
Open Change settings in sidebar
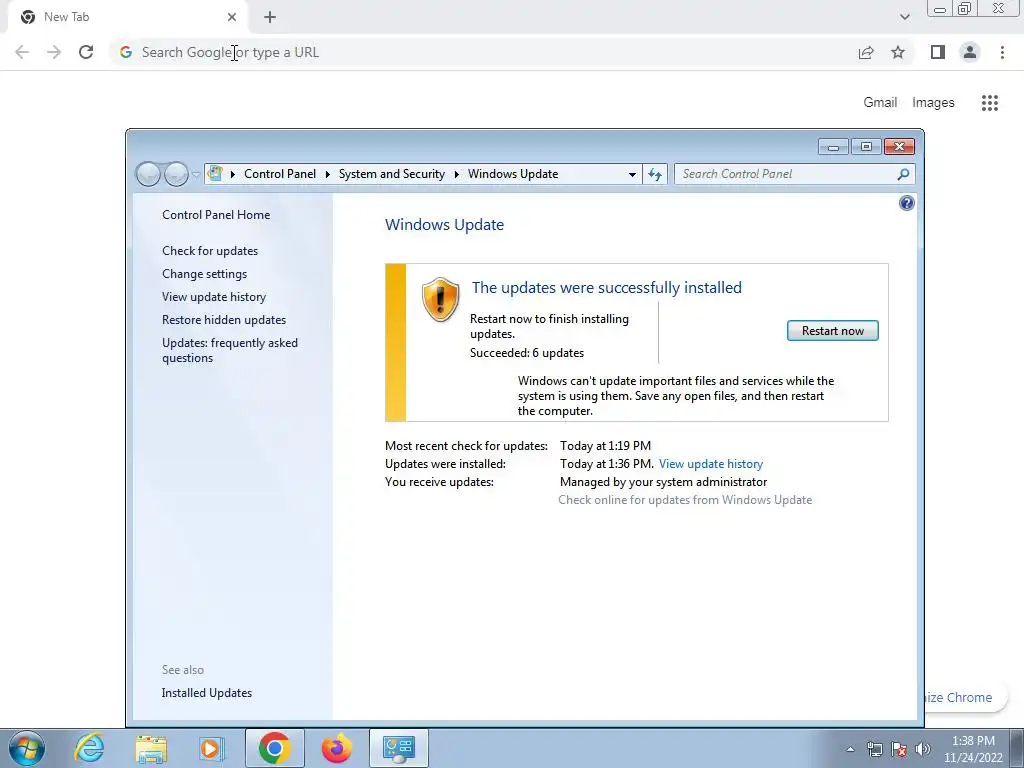[204, 274]
